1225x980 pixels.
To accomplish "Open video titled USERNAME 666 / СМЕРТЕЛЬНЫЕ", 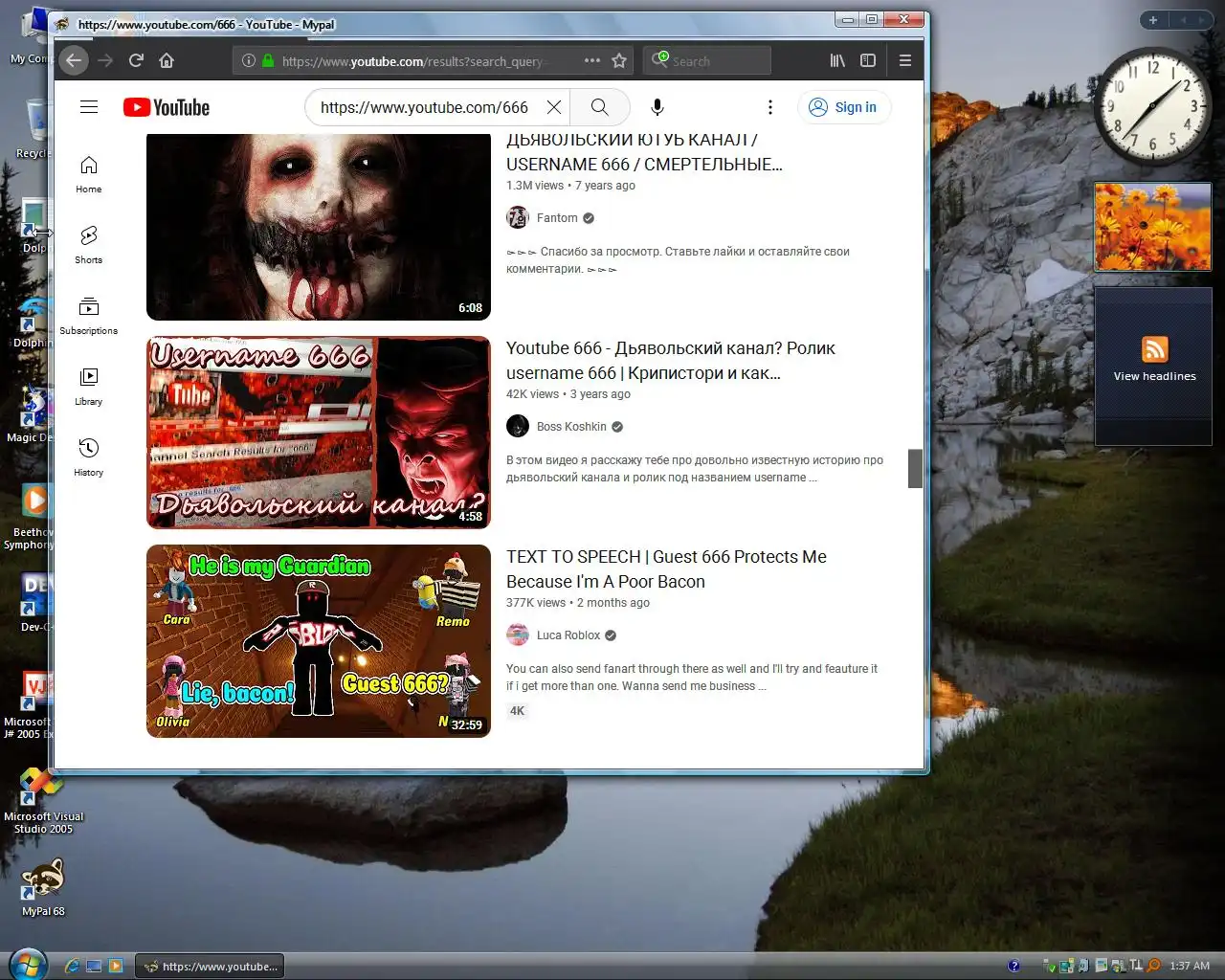I will tap(644, 153).
